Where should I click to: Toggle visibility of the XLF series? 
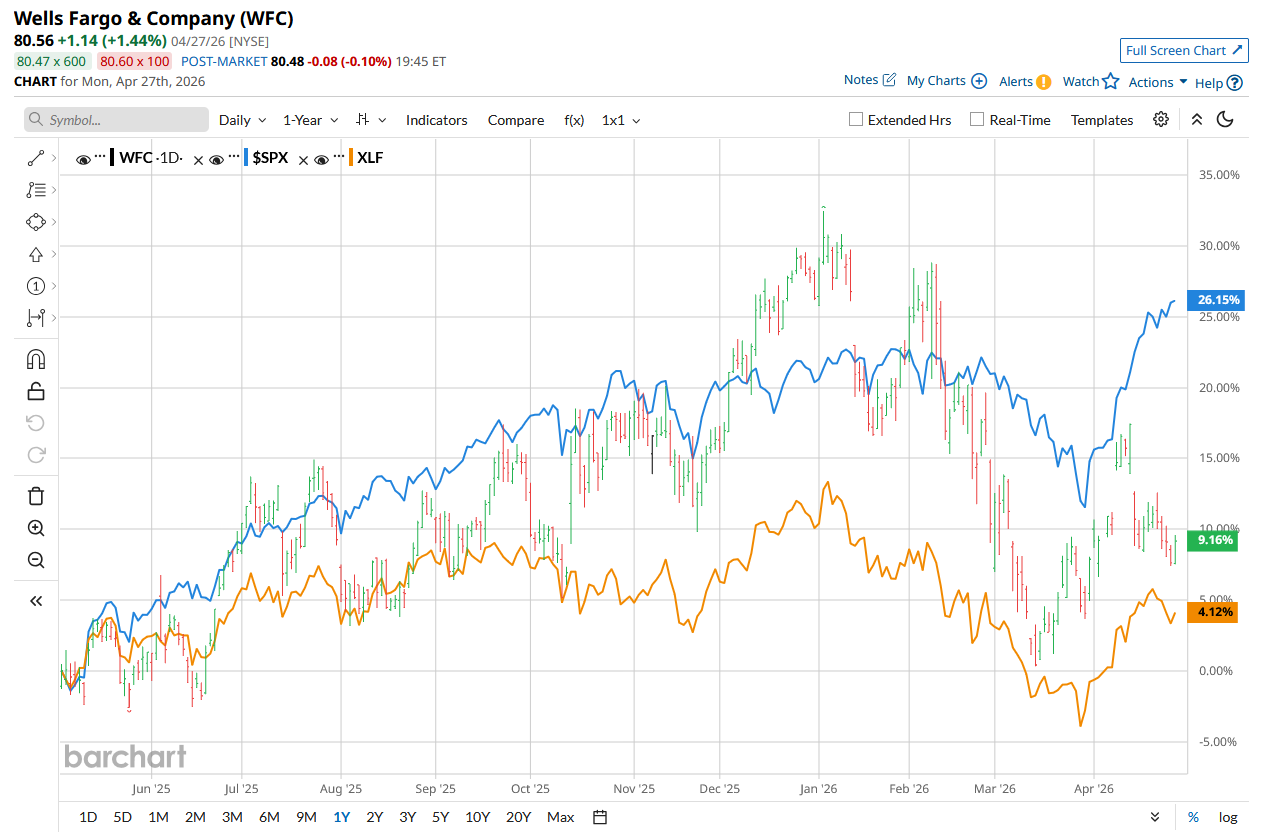(x=322, y=158)
